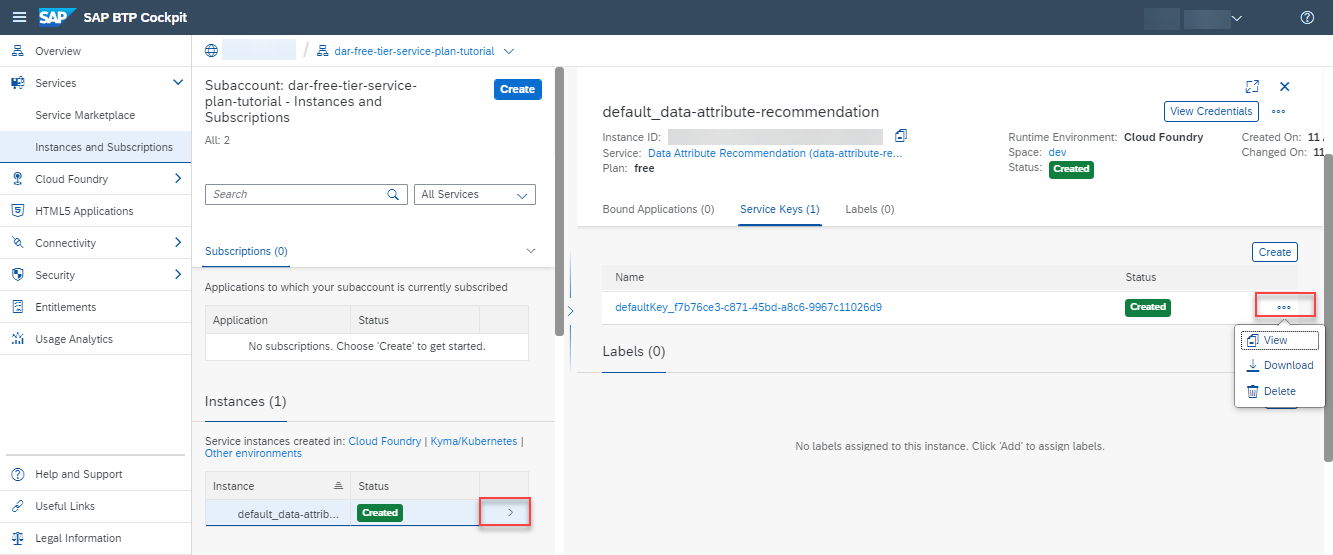The width and height of the screenshot is (1333, 555).
Task: Click the Help and Support icon
Action: pos(17,474)
